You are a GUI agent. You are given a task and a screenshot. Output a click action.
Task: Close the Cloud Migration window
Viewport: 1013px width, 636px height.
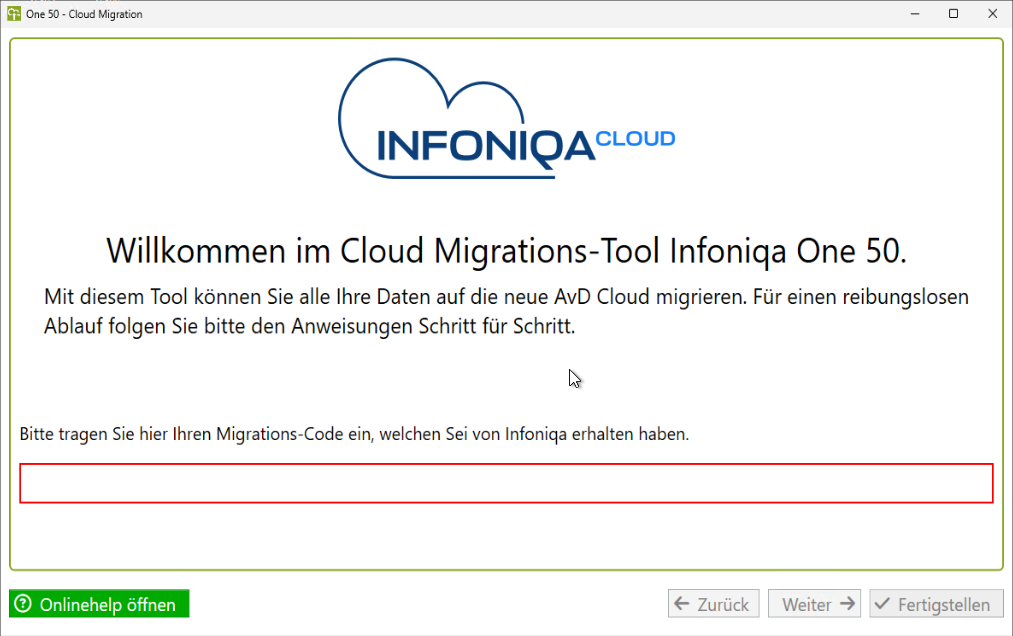coord(993,14)
